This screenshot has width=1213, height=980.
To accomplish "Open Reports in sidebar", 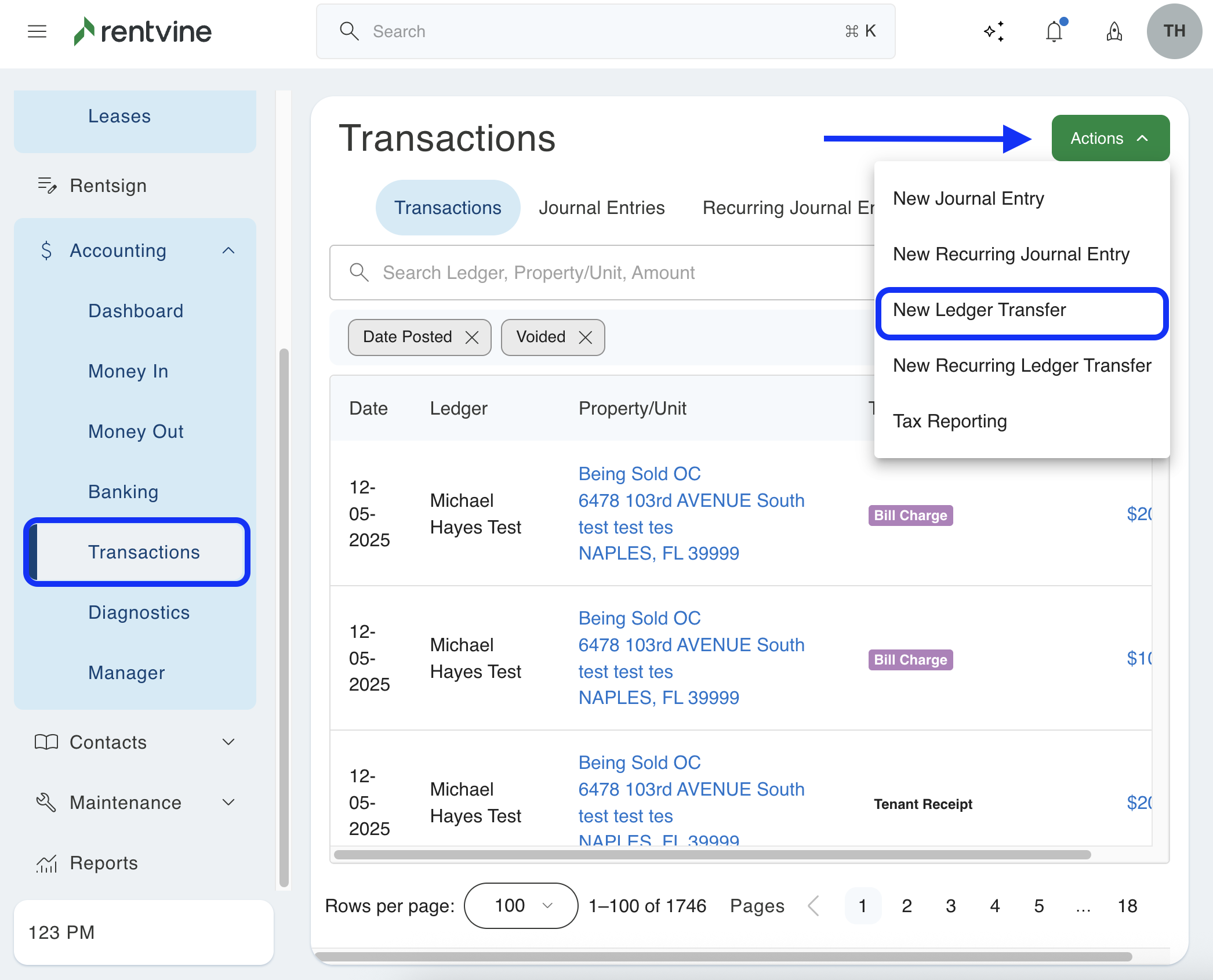I will pyautogui.click(x=103, y=863).
